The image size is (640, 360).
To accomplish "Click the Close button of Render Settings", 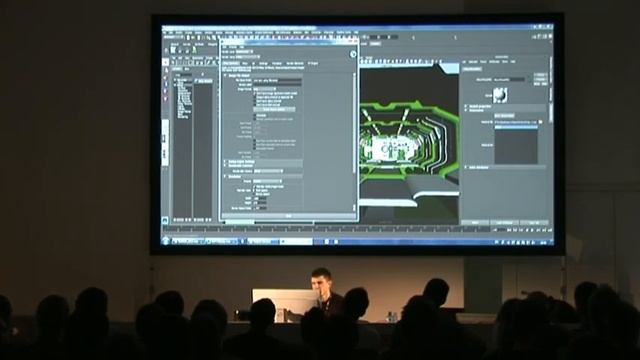I will point(288,216).
